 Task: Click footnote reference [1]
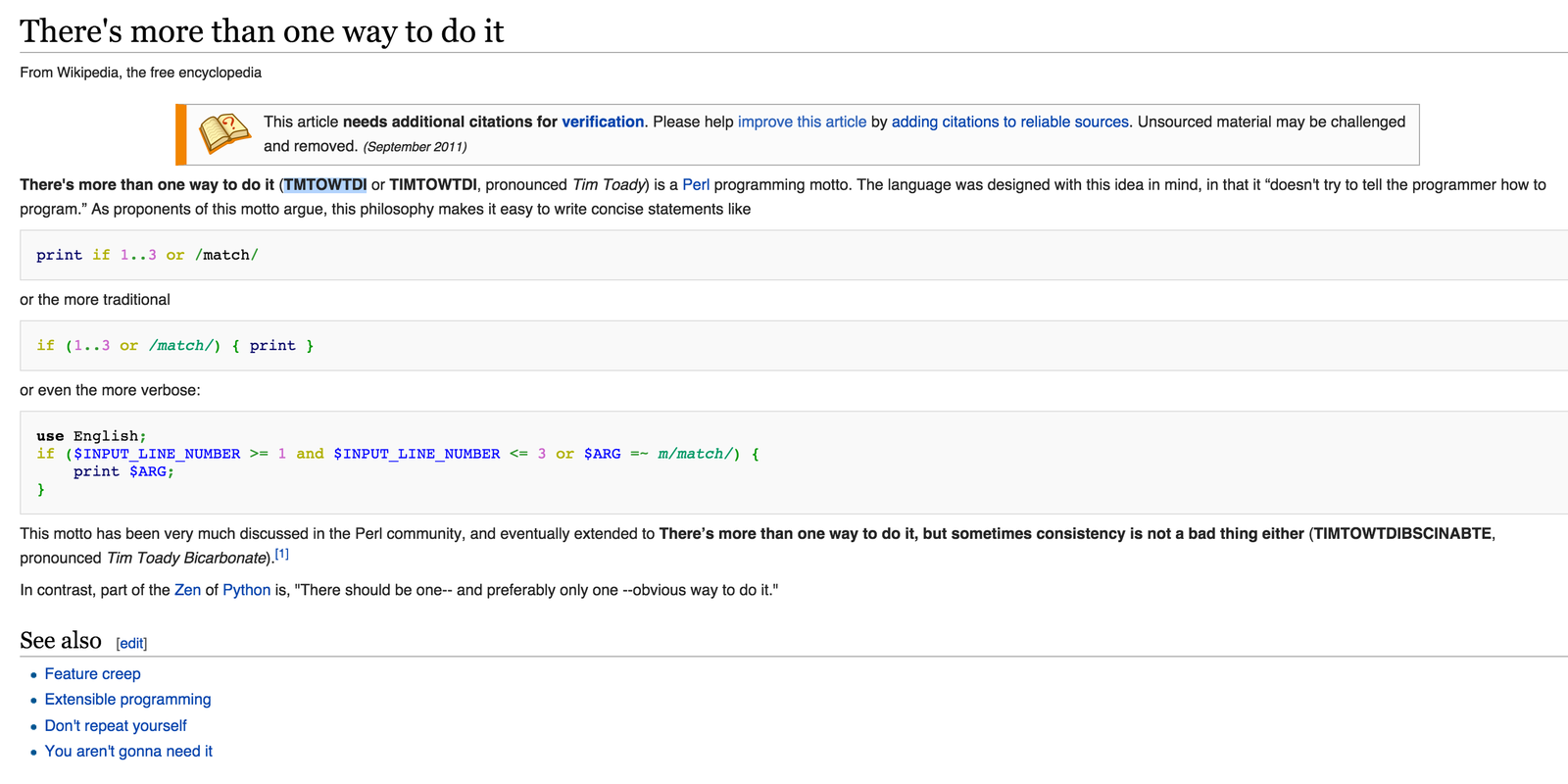(281, 554)
